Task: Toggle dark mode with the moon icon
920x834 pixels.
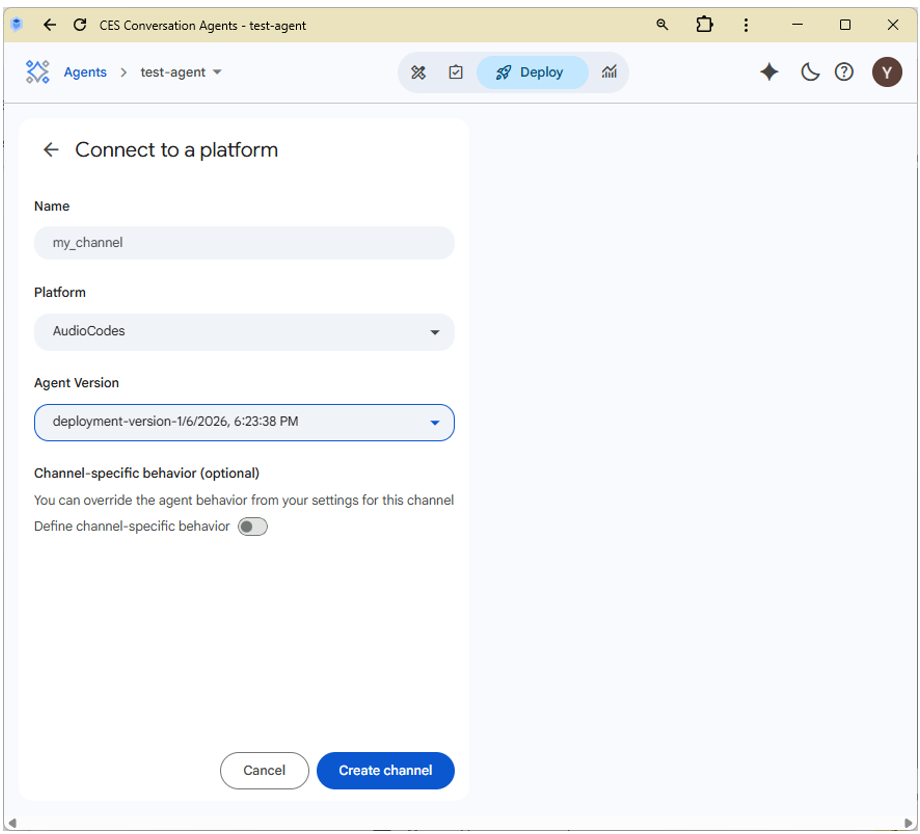Action: pos(810,72)
